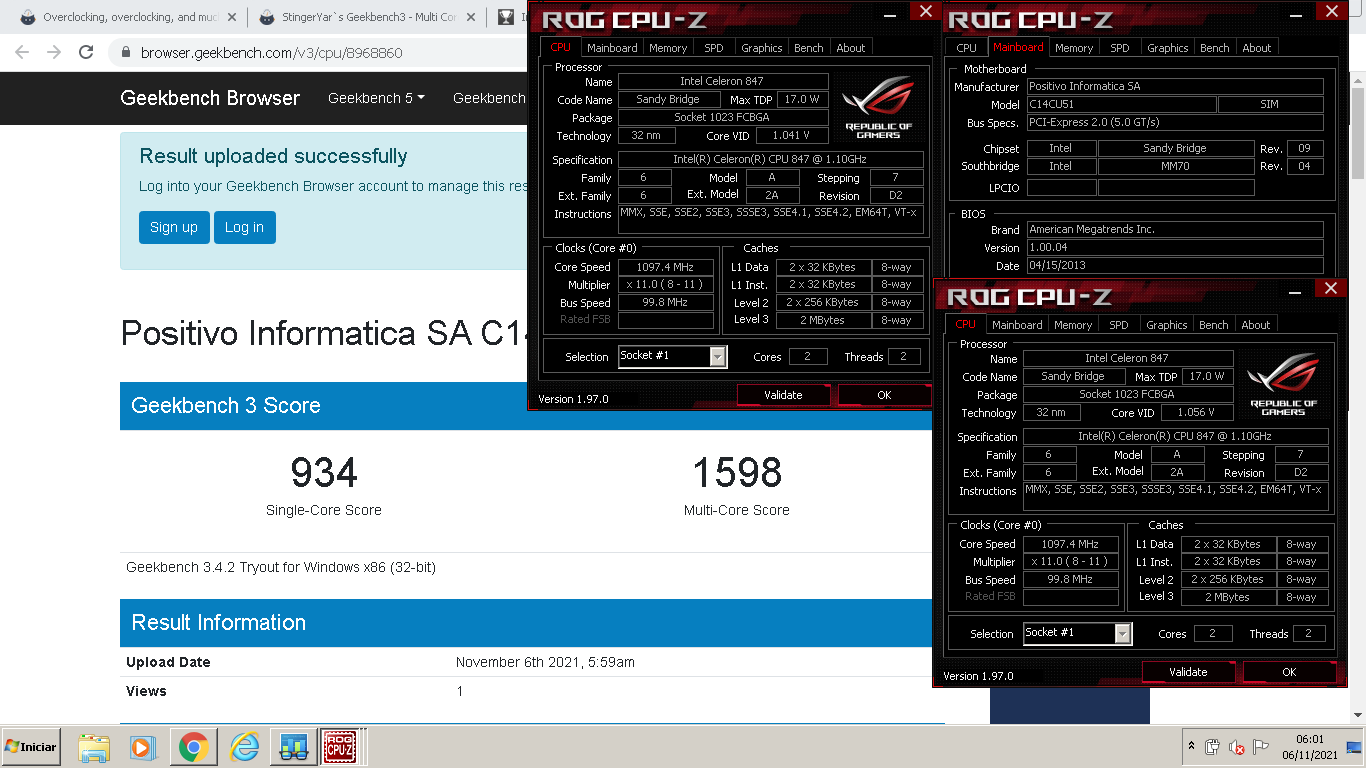Screen dimensions: 1366x768
Task: Click the Sign up button
Action: point(174,227)
